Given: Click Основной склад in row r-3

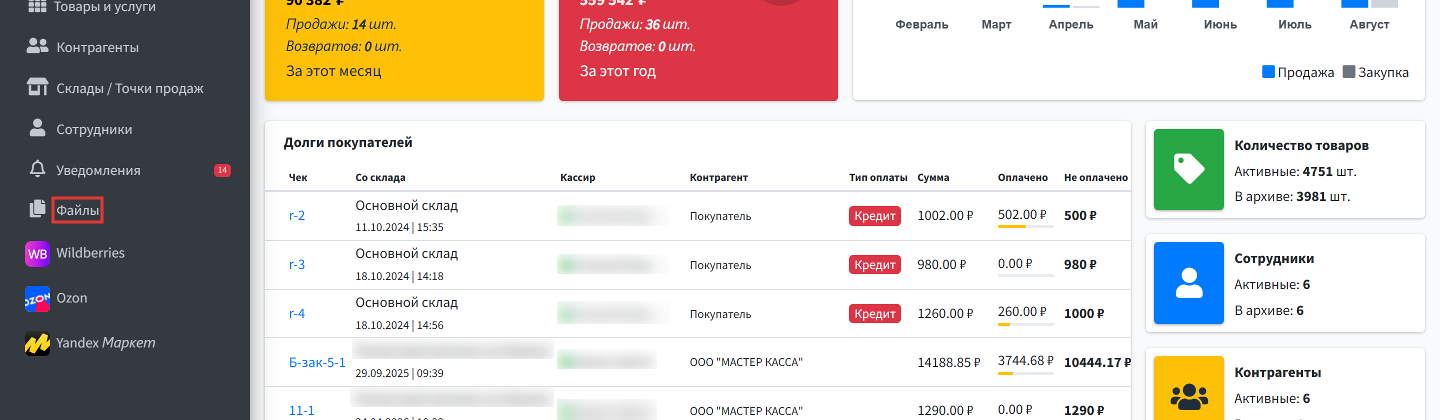Looking at the screenshot, I should click(406, 255).
